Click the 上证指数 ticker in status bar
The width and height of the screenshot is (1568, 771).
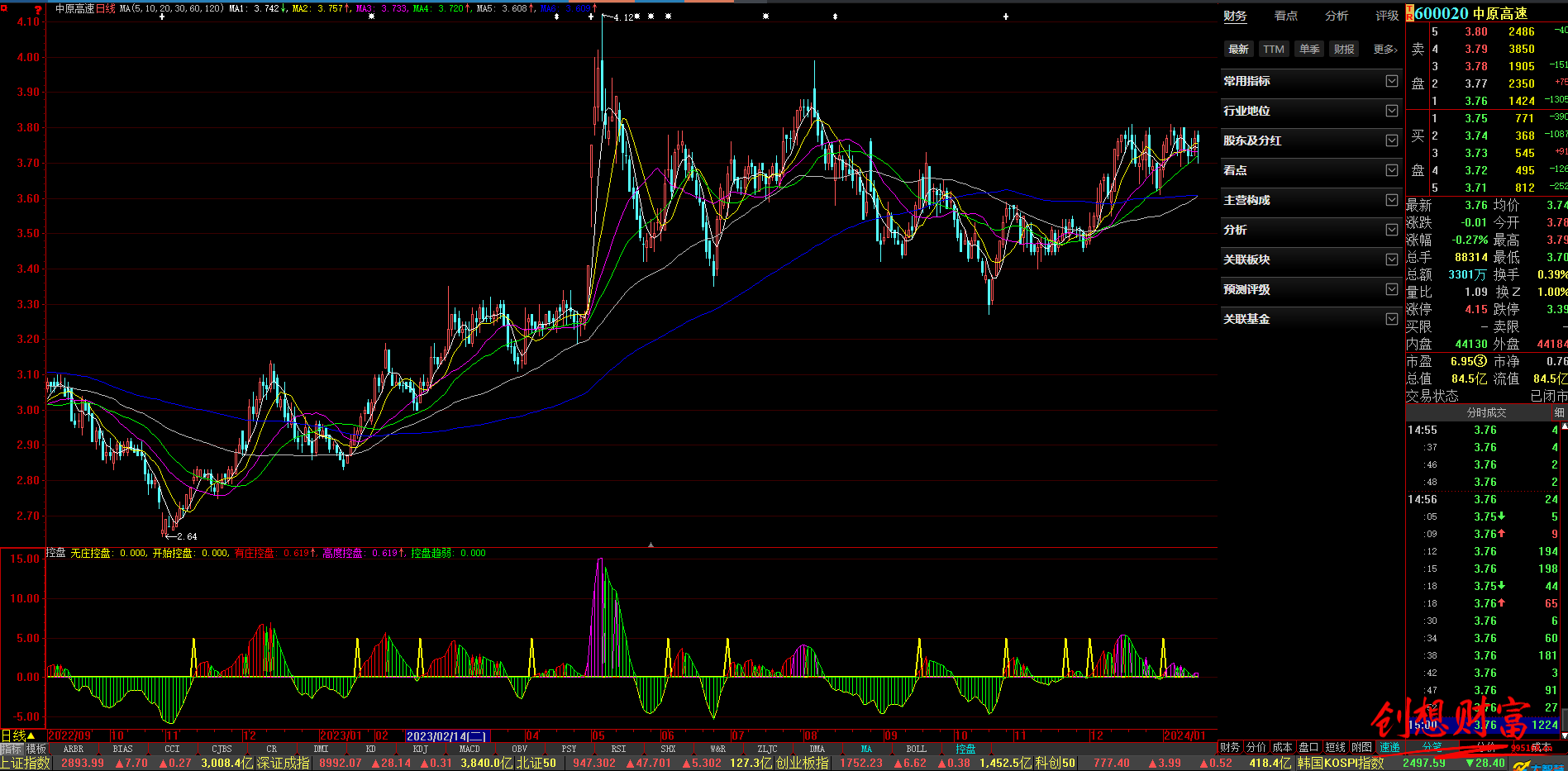click(x=26, y=763)
